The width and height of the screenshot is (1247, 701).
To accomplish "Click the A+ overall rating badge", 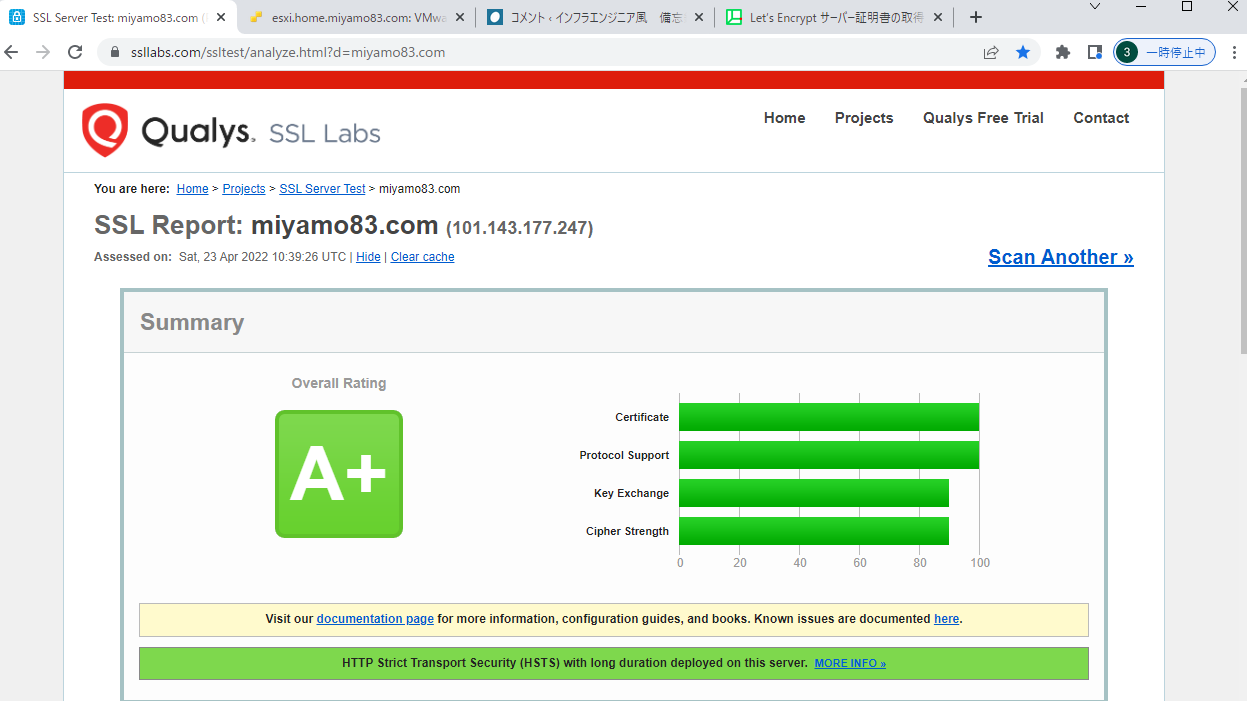I will (x=339, y=474).
